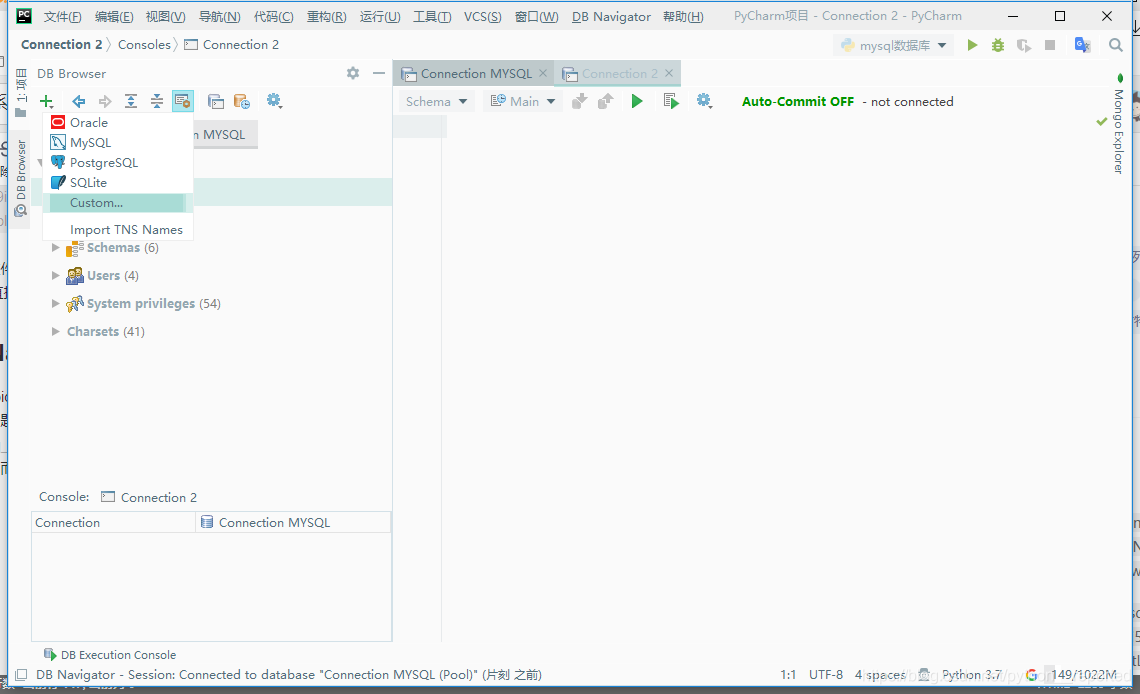
Task: Open DB Browser side tool window tab
Action: coord(20,177)
